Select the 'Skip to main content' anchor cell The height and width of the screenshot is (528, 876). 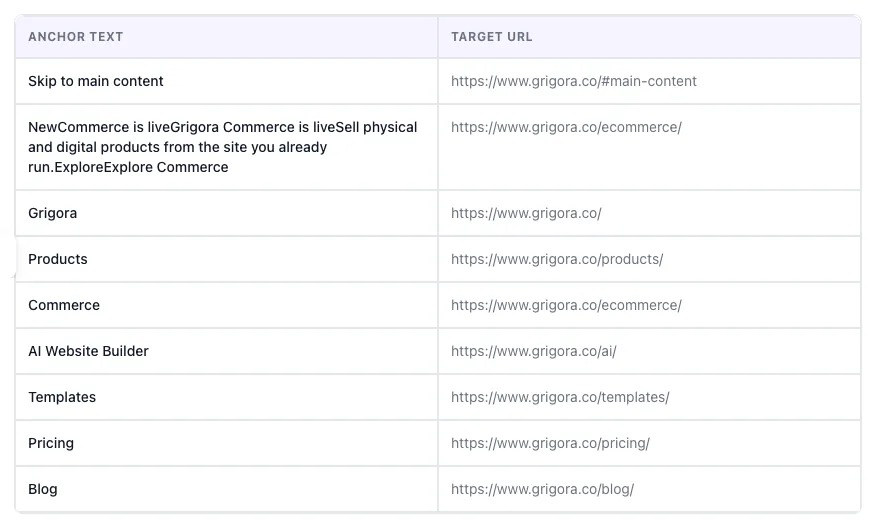pyautogui.click(x=226, y=81)
